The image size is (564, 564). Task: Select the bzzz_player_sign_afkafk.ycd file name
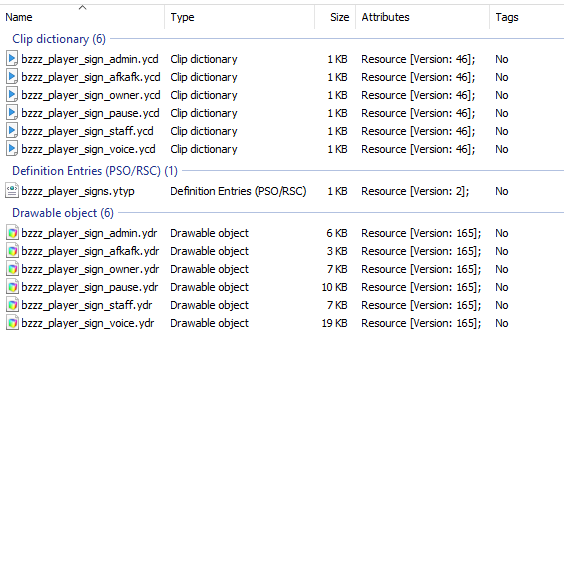point(91,77)
